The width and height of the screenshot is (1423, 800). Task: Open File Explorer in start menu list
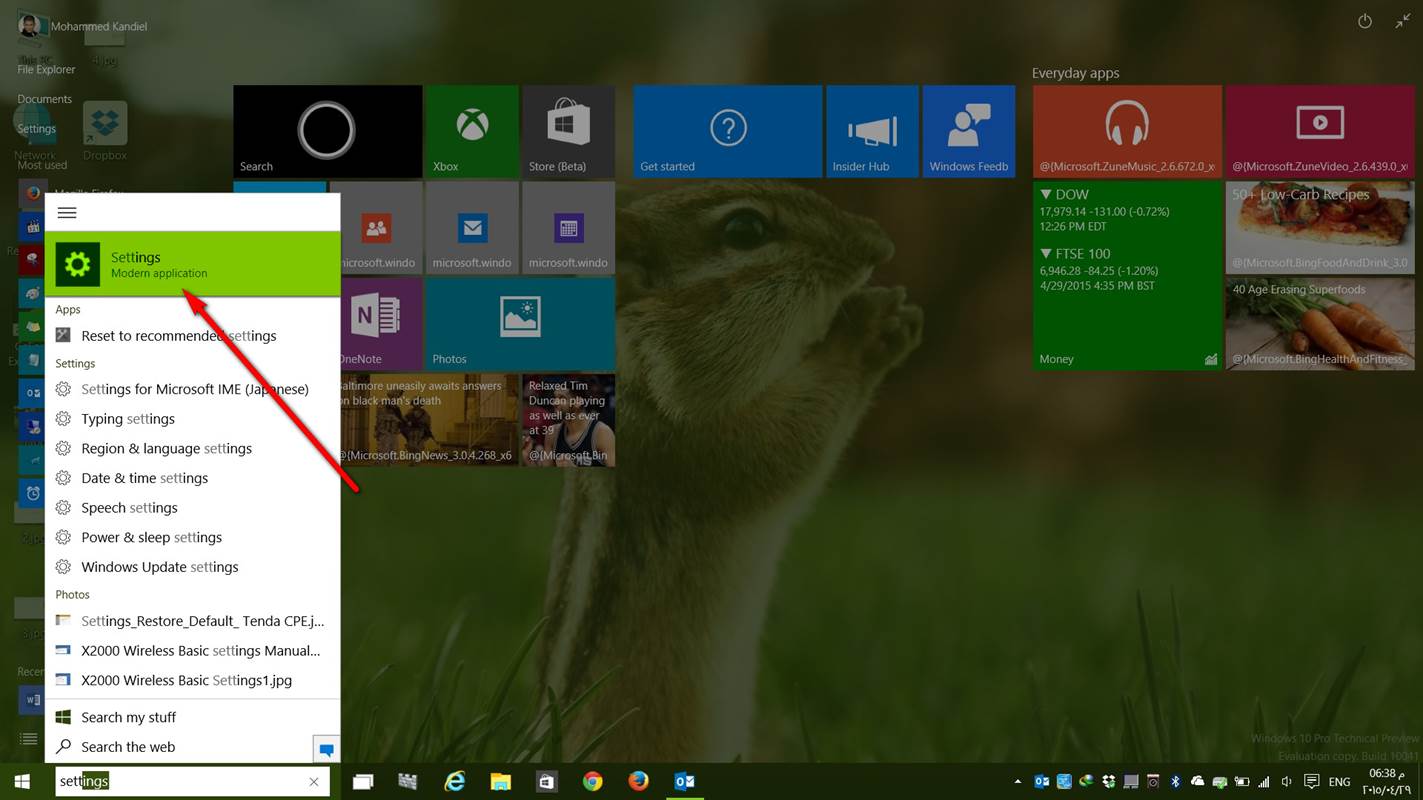click(46, 69)
